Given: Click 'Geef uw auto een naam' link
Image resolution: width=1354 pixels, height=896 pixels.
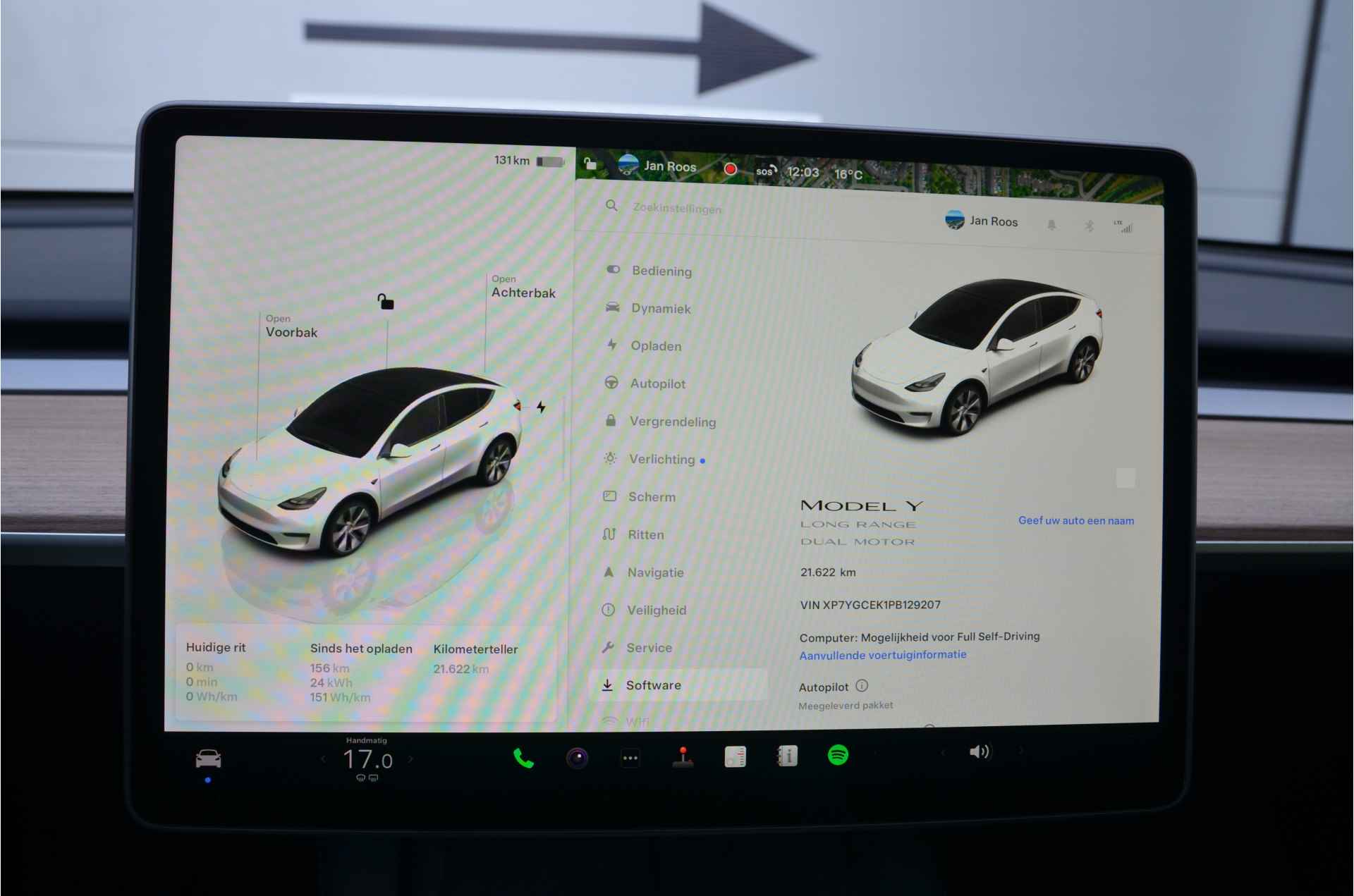Looking at the screenshot, I should pyautogui.click(x=1076, y=520).
